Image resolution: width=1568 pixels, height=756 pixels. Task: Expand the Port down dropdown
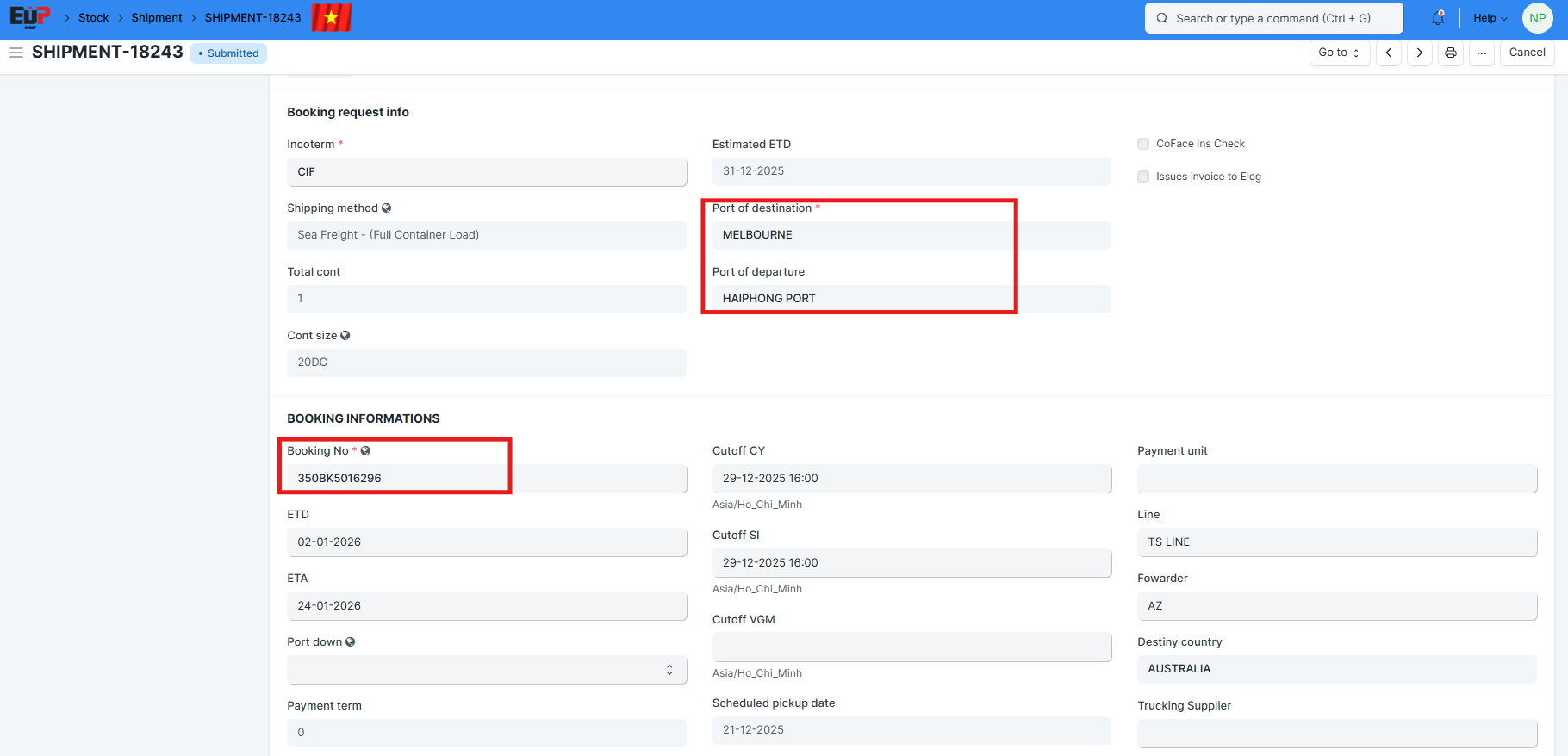click(x=486, y=670)
